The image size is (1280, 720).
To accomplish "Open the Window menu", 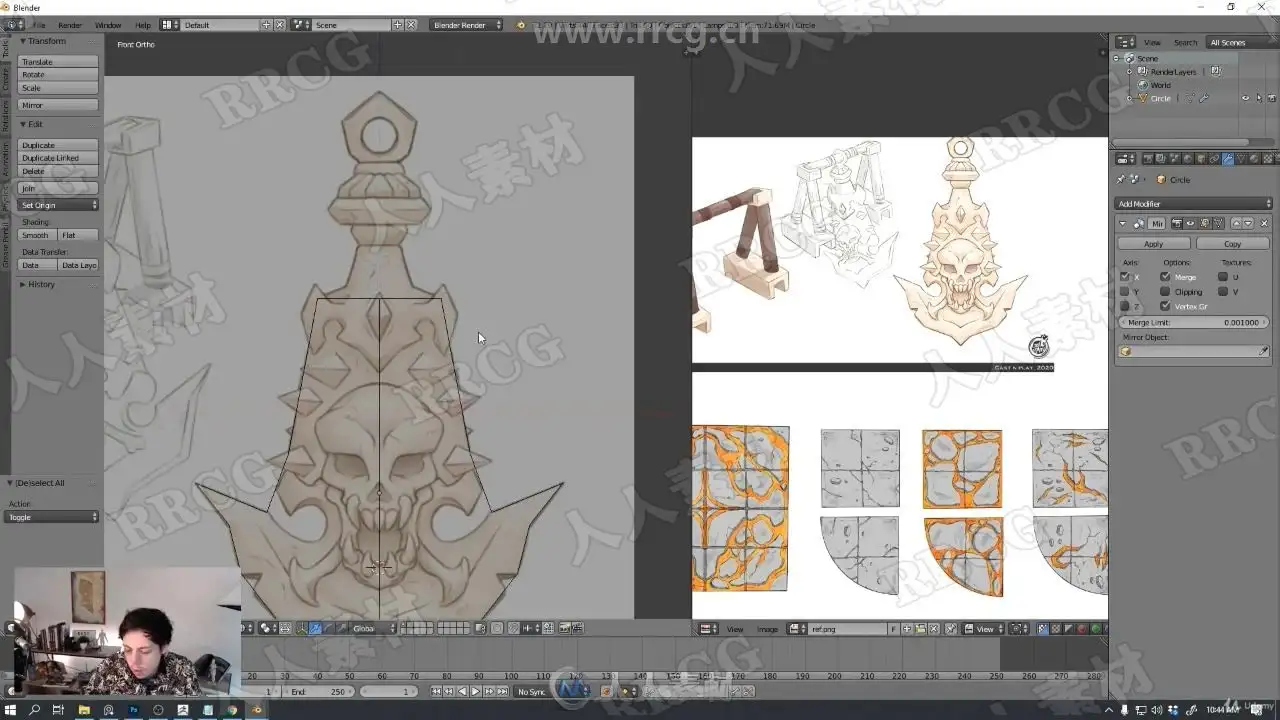I will click(108, 25).
